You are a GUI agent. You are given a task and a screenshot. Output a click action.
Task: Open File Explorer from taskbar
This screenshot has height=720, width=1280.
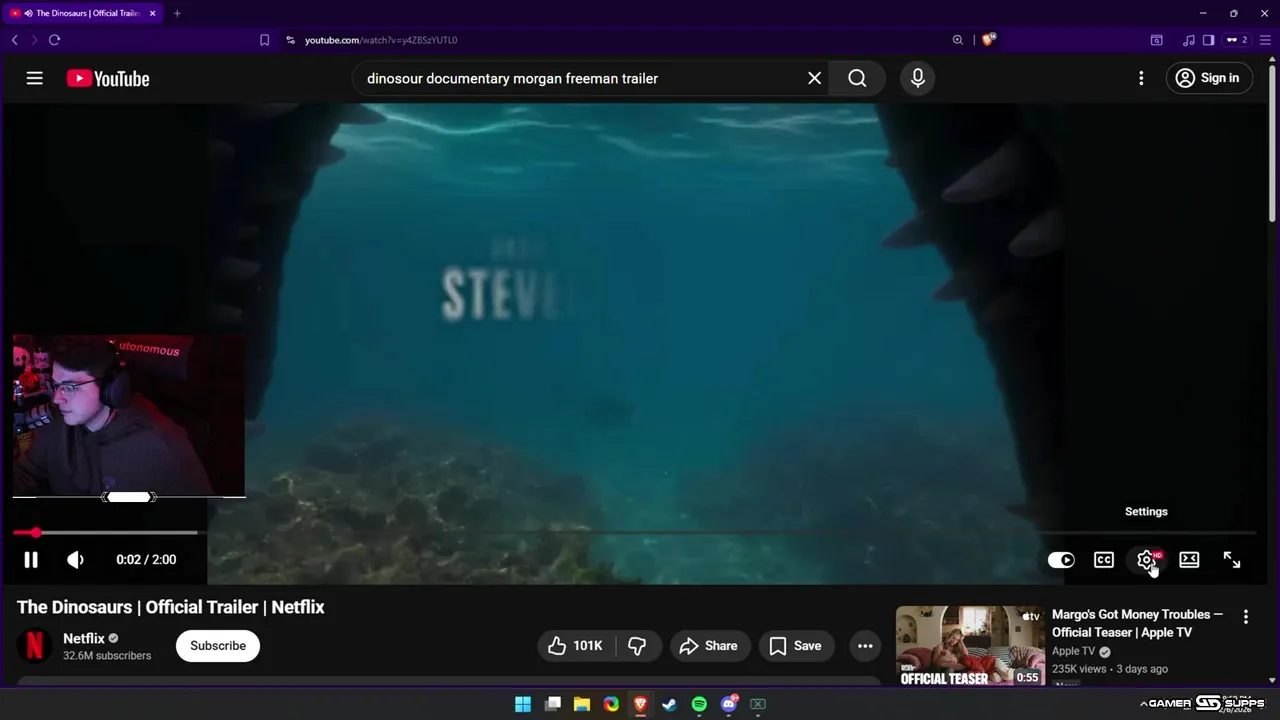click(x=582, y=704)
